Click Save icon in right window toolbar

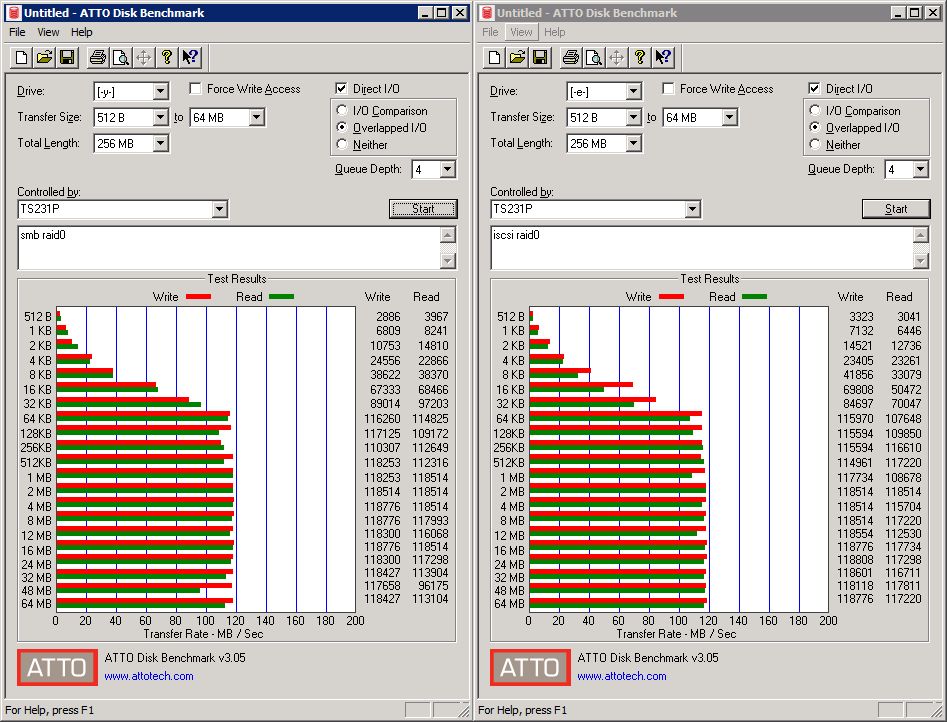point(540,57)
